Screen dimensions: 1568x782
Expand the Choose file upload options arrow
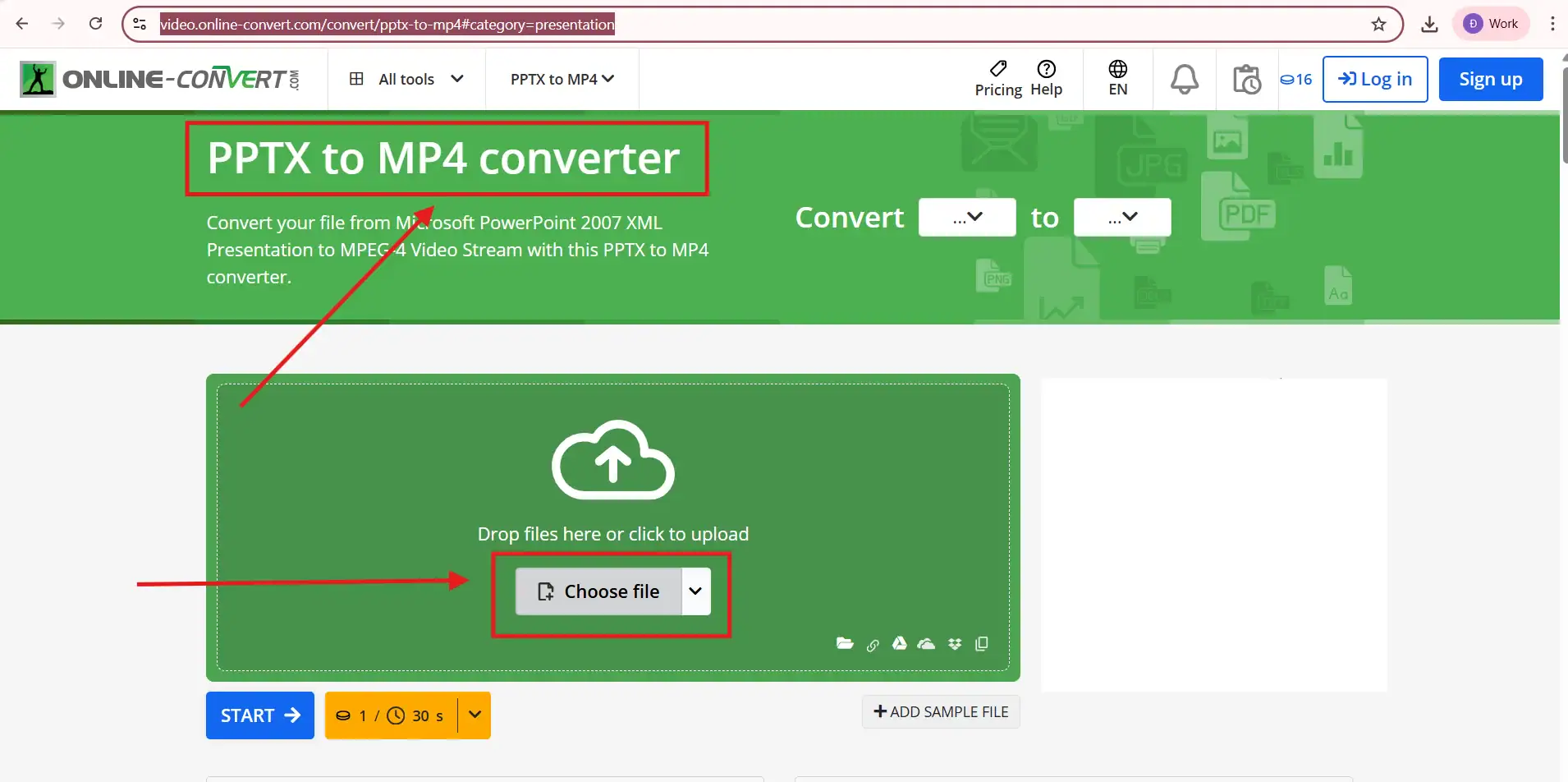695,591
